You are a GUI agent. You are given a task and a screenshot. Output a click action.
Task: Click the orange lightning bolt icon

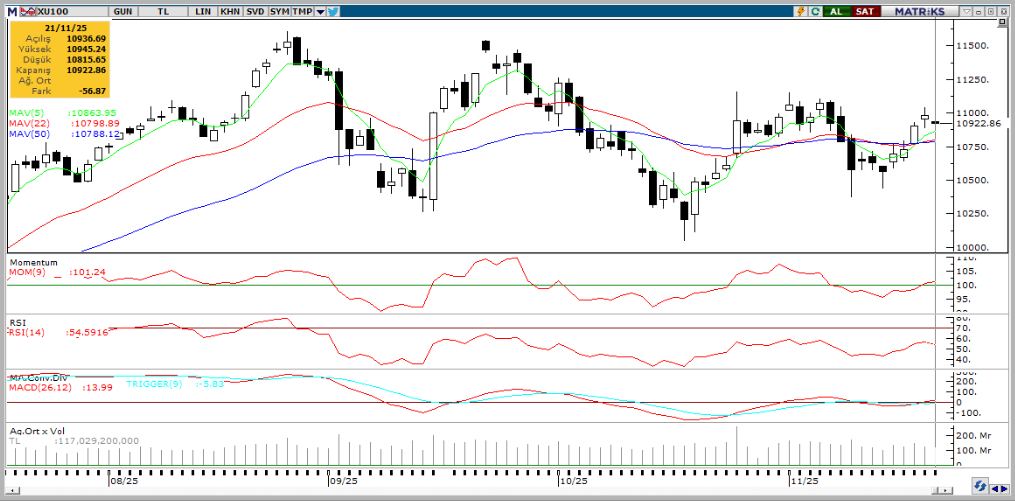click(799, 10)
